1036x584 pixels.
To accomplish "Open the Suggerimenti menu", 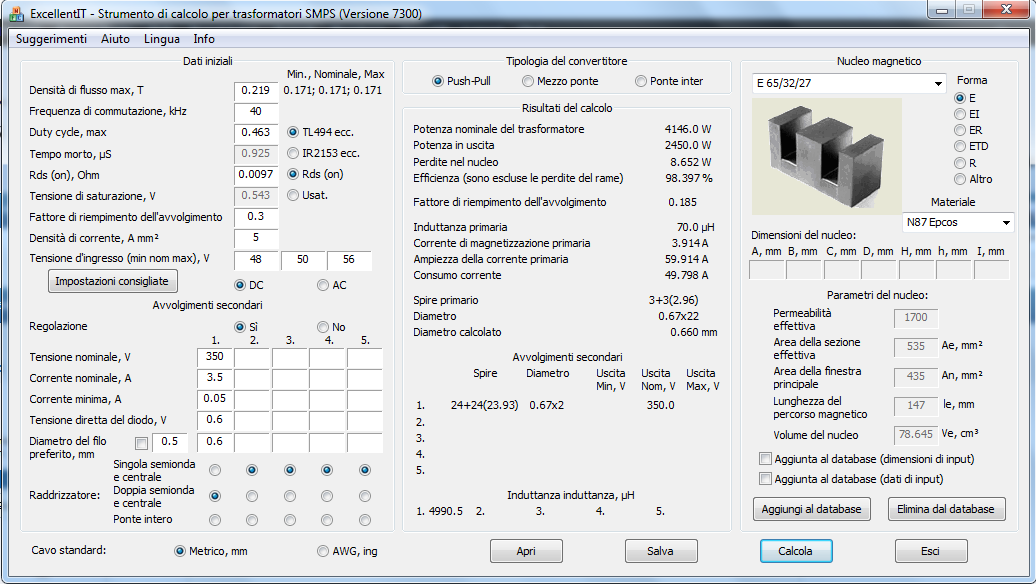I will point(52,39).
